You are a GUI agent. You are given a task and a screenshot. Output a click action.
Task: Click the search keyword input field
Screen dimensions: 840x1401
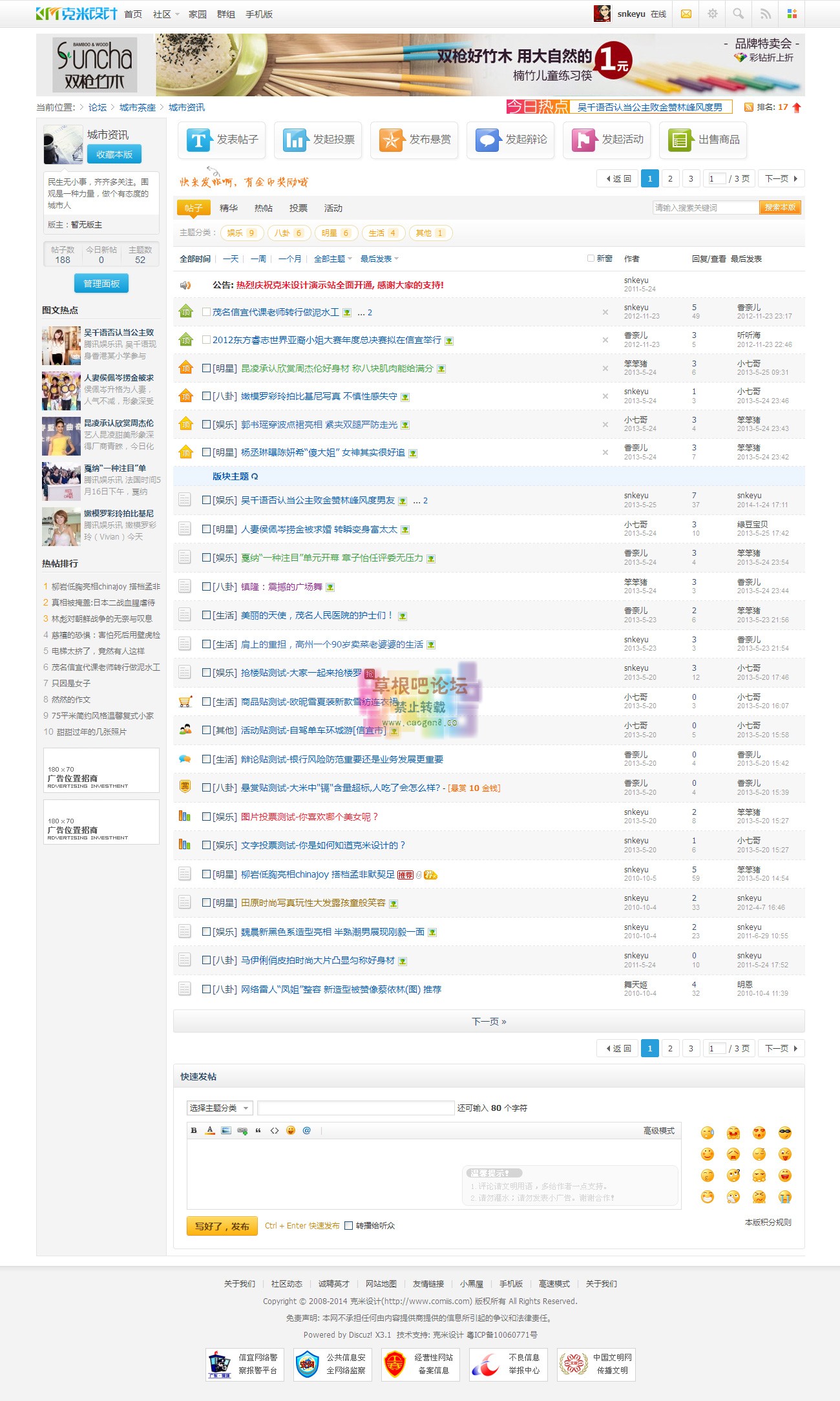(705, 207)
